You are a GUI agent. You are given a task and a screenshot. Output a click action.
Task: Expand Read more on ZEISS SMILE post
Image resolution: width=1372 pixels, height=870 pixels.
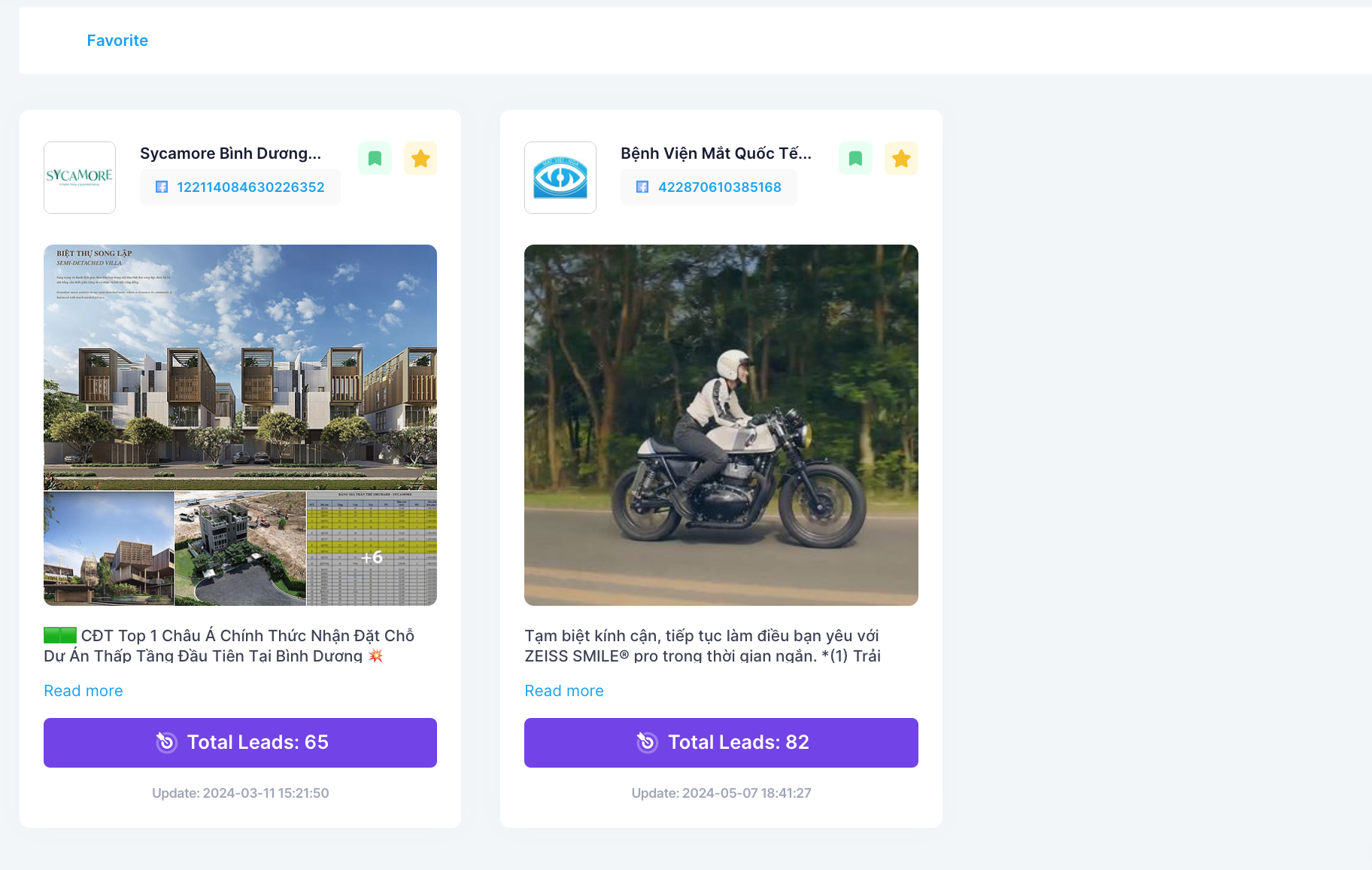coord(564,691)
